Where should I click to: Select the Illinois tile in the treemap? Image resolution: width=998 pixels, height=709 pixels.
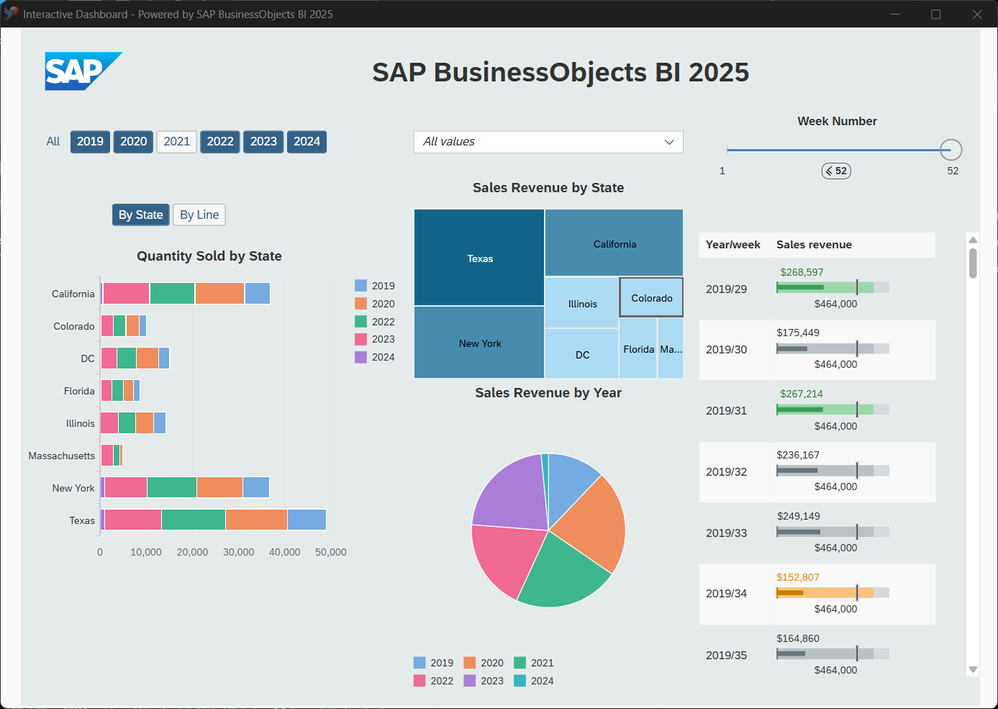coord(582,303)
